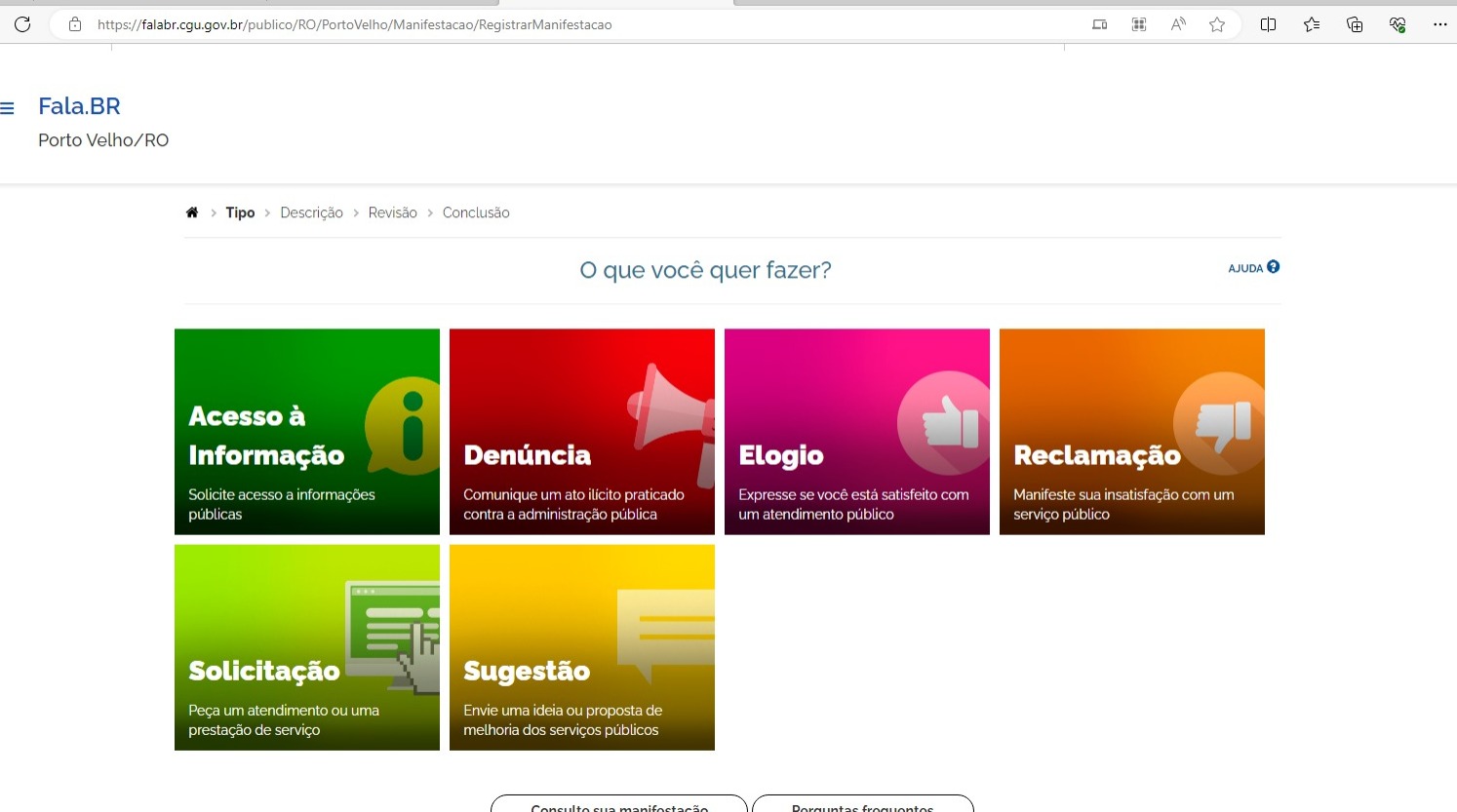Click the computer screen icon on the Solicitação card
1457x812 pixels.
point(393,637)
